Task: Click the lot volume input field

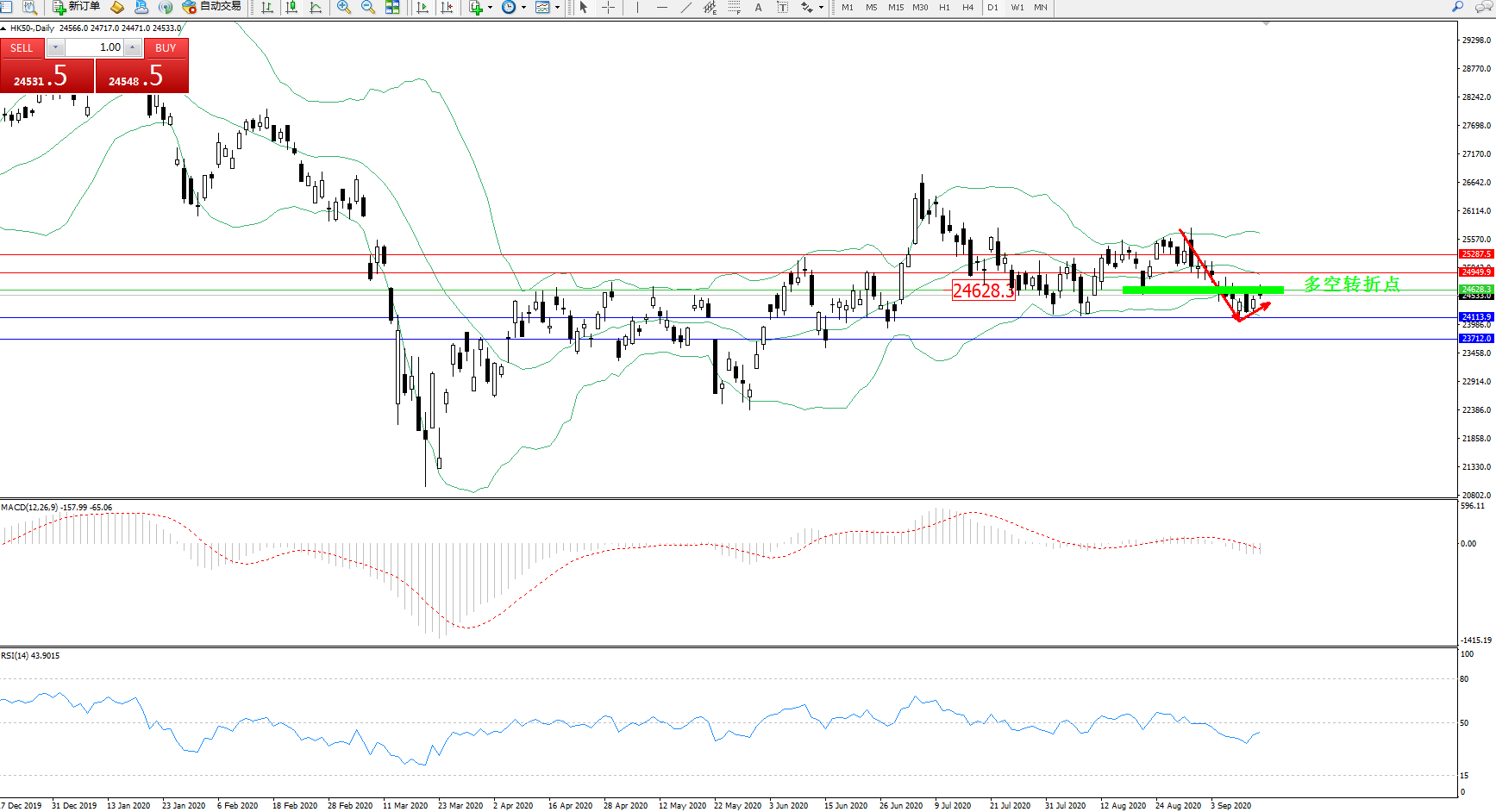Action: coord(95,47)
